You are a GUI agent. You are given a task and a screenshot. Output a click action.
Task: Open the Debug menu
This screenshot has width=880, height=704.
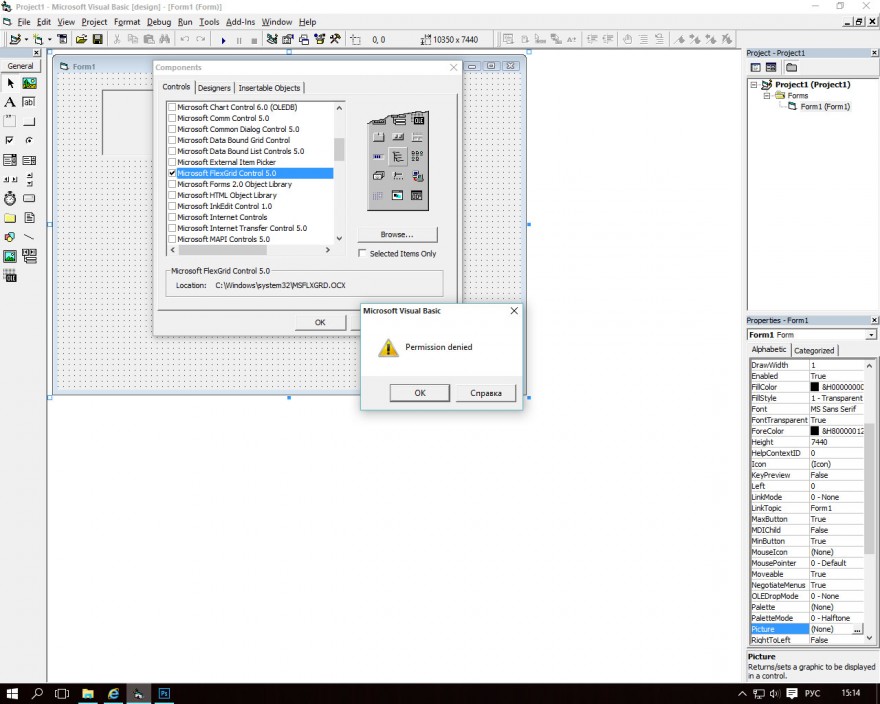coord(159,22)
